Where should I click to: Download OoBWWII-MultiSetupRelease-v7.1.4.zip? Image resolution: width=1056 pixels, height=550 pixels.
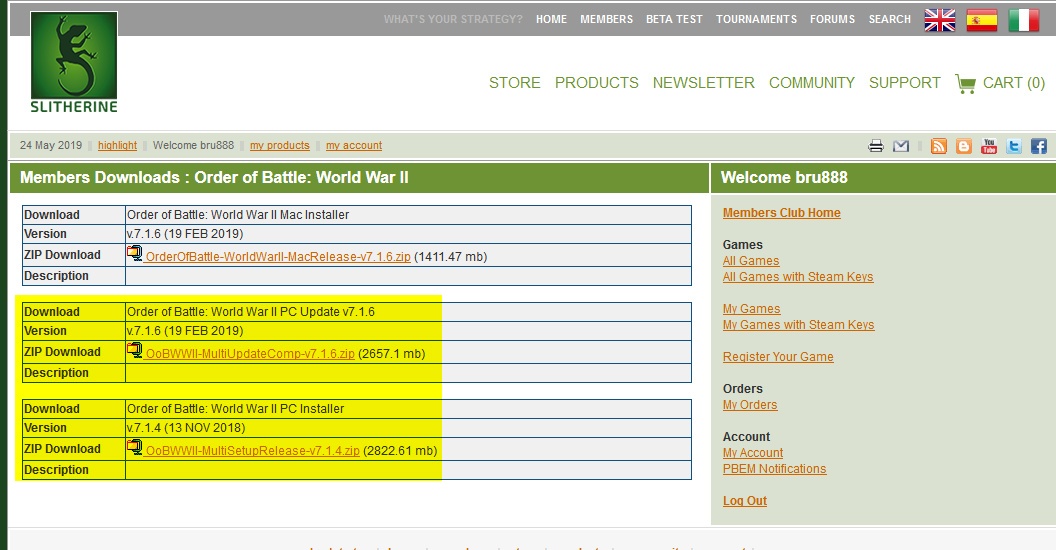click(253, 450)
